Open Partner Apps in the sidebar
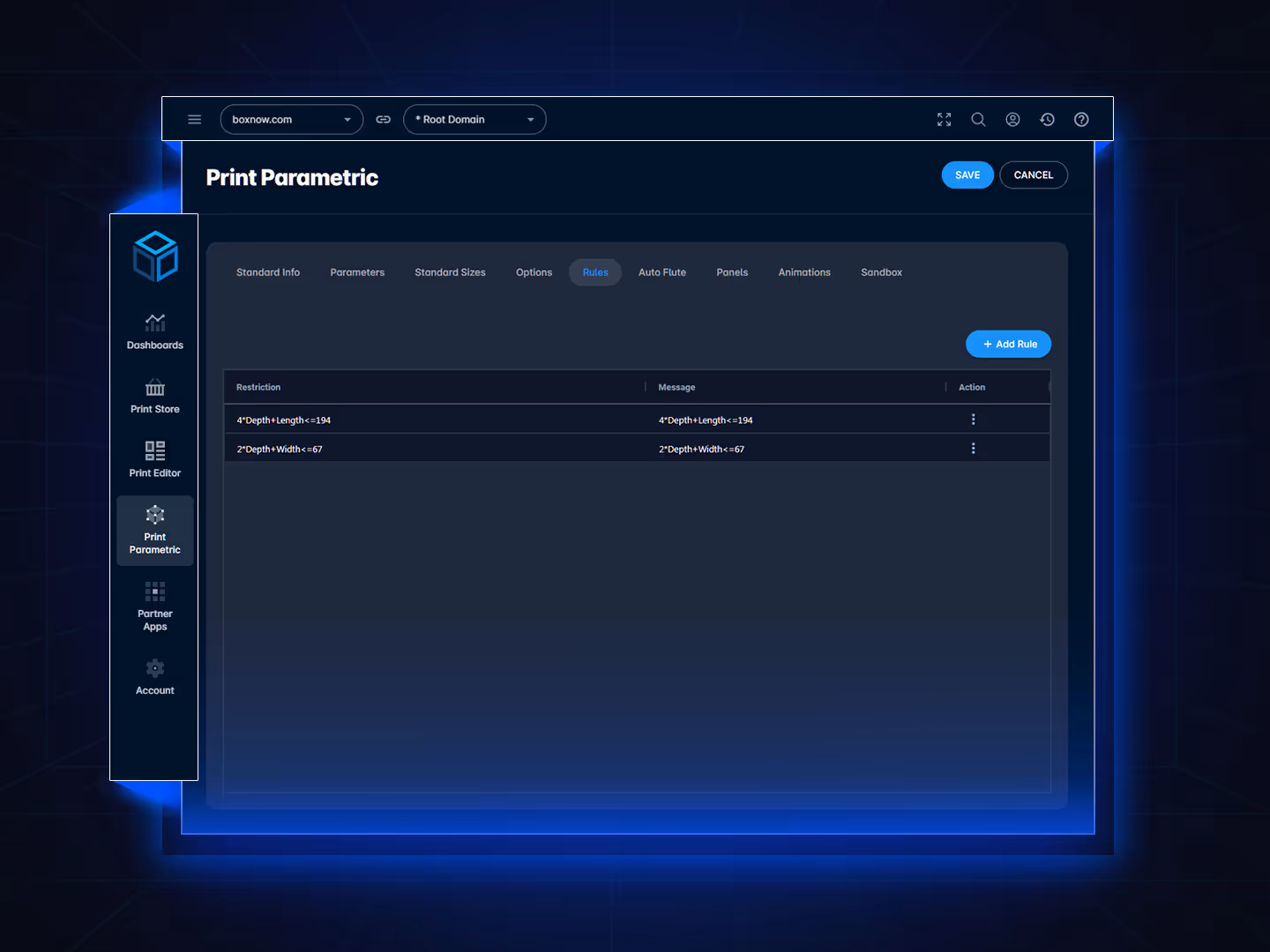1270x952 pixels. pos(155,606)
